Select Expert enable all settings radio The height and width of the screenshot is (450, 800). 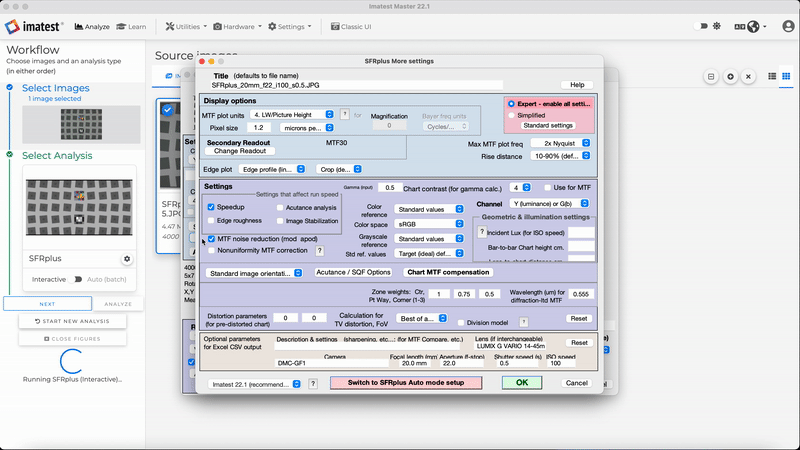(x=511, y=104)
